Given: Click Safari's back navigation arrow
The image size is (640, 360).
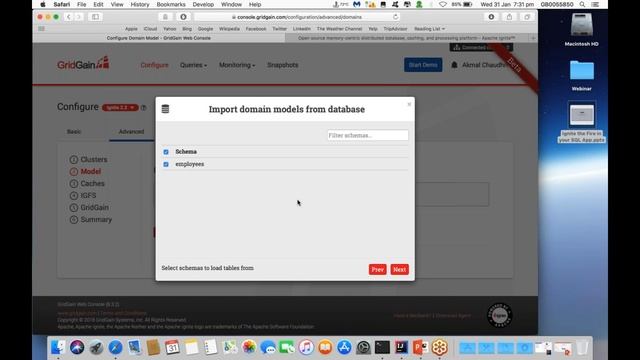Looking at the screenshot, I should pyautogui.click(x=69, y=17).
